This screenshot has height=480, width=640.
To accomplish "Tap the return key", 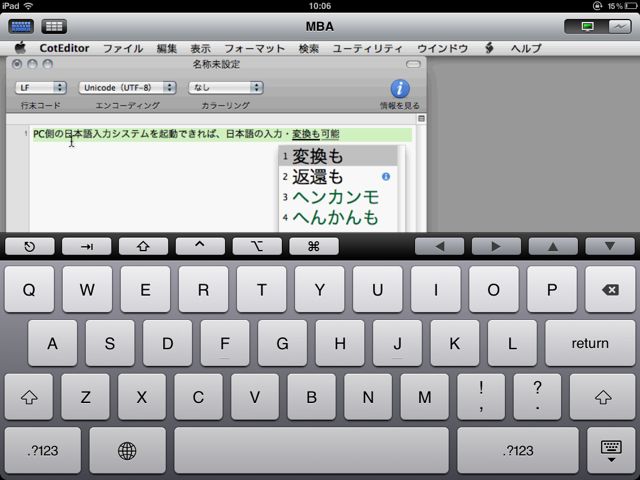I will [x=590, y=343].
